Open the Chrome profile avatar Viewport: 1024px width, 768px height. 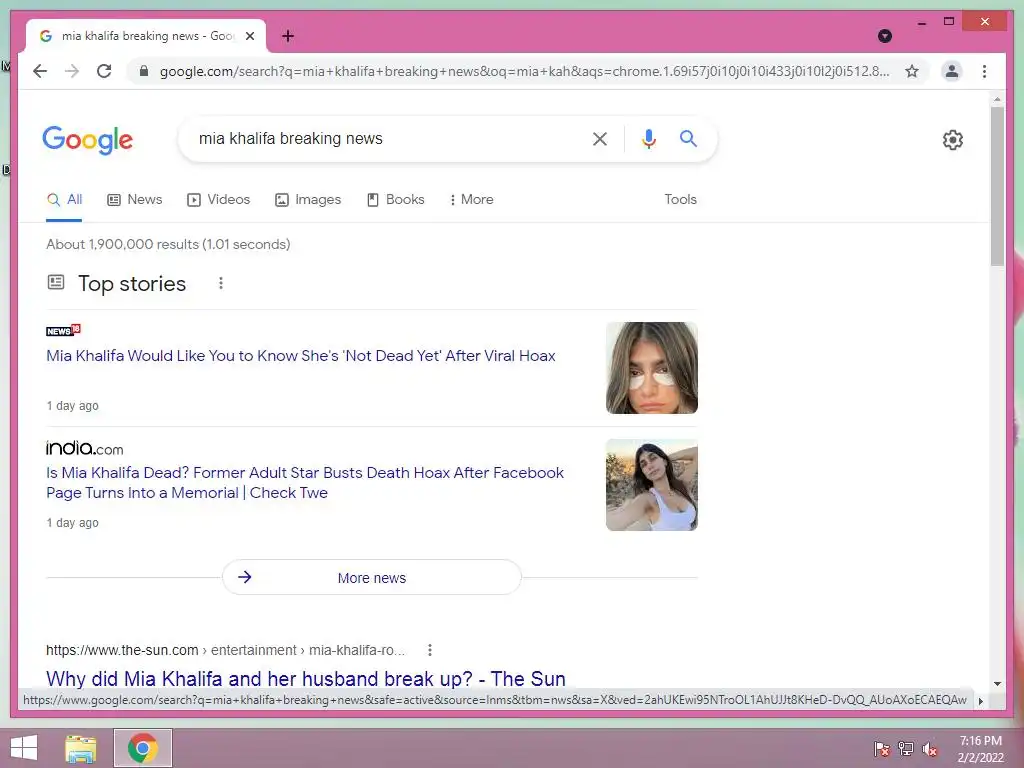point(952,71)
